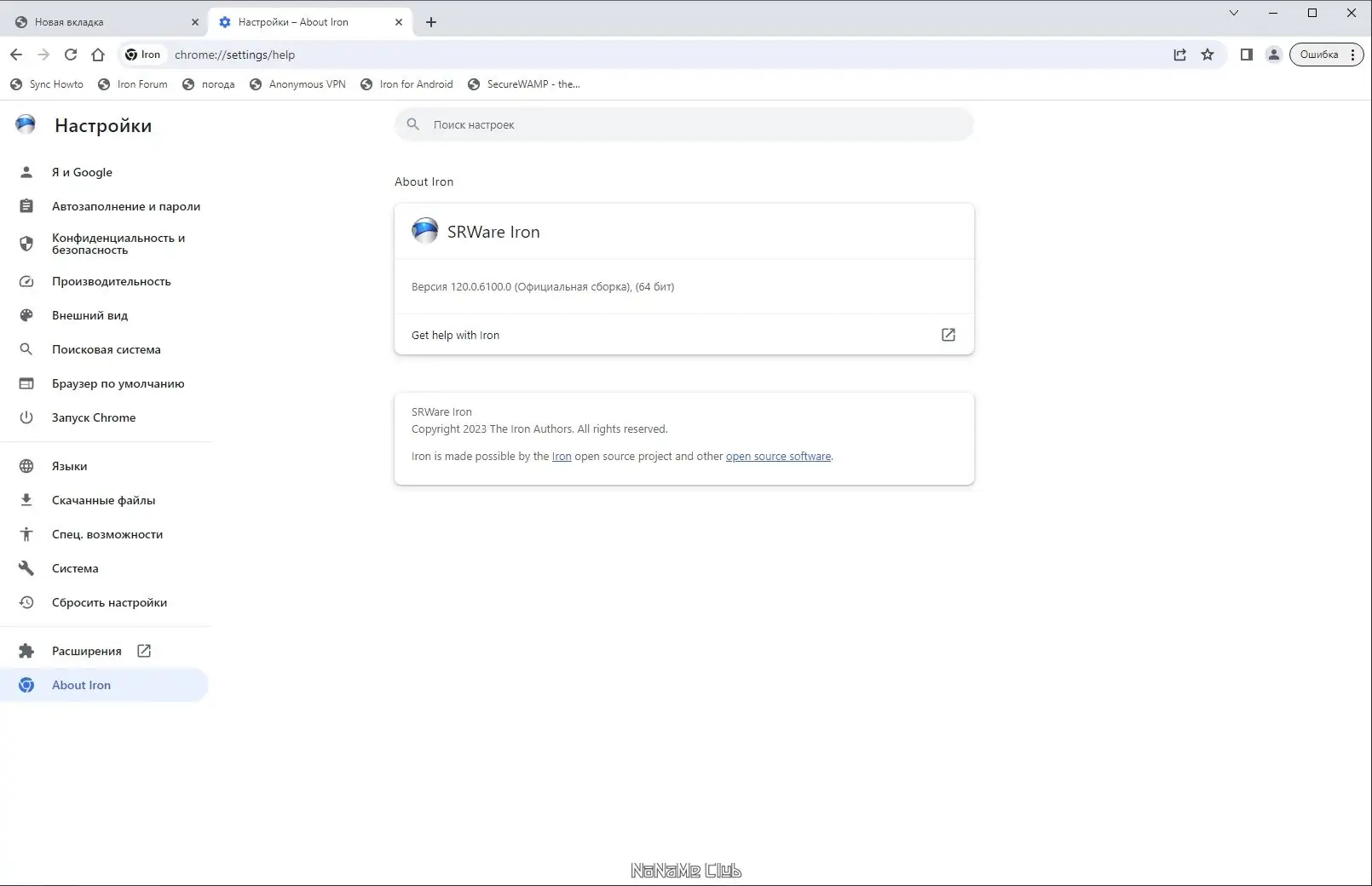Open the three-dot browser menu

click(x=1352, y=55)
